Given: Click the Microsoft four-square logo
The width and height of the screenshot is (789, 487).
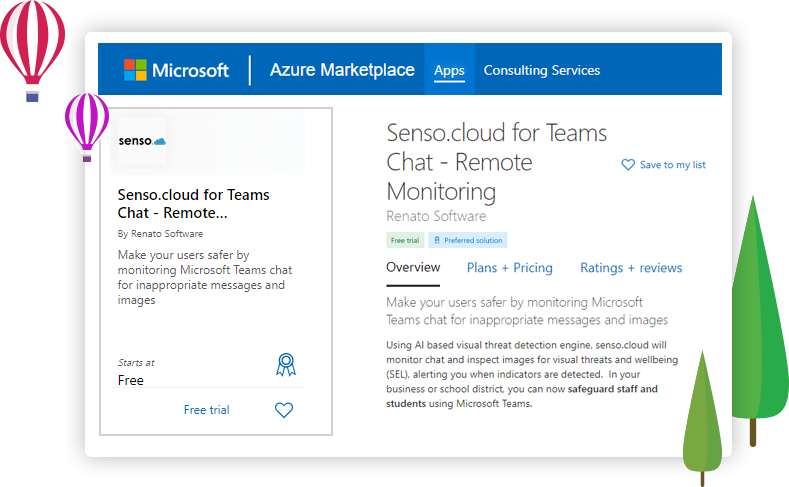Looking at the screenshot, I should 135,70.
